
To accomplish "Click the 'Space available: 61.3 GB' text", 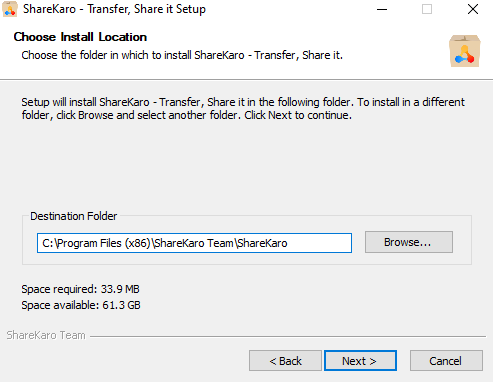I will 81,305.
